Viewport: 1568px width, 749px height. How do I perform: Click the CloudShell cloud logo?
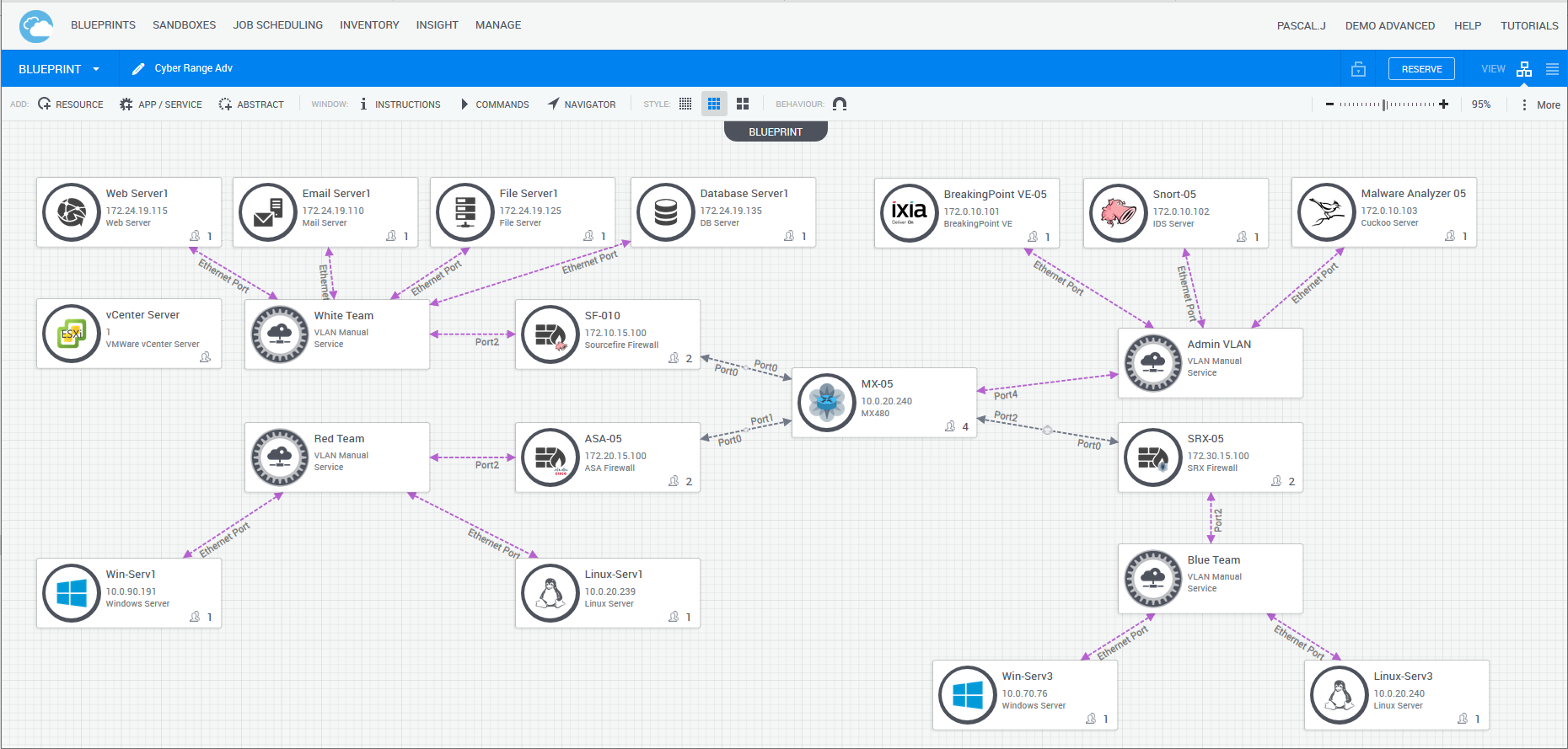point(36,26)
